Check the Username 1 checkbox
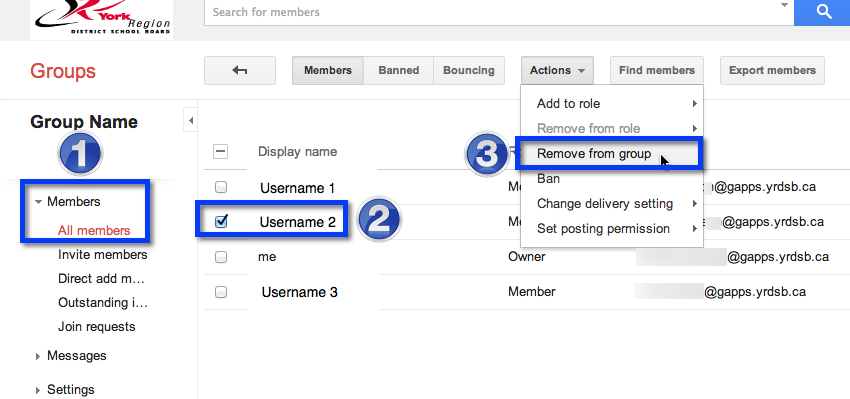 pos(221,188)
